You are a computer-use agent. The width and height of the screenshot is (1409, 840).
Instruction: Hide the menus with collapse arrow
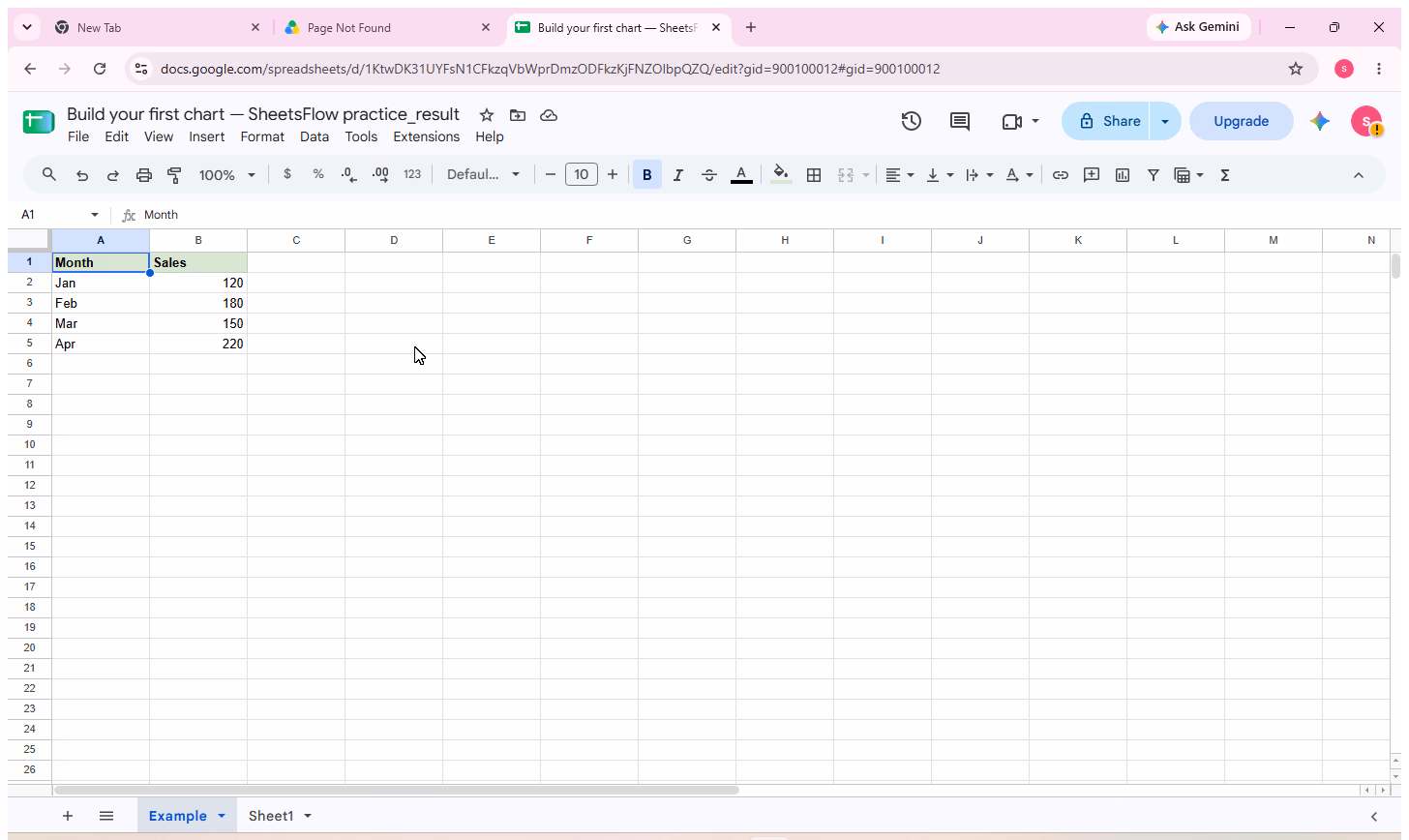click(x=1358, y=175)
